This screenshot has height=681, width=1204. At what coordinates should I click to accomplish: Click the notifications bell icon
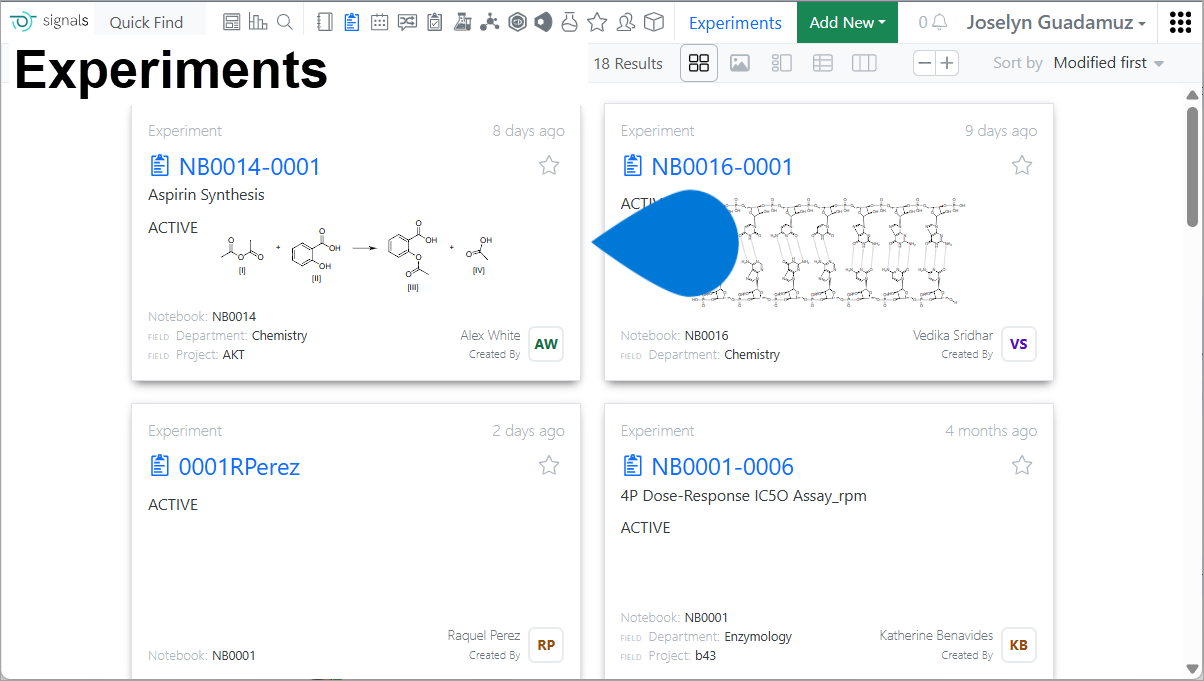point(939,22)
